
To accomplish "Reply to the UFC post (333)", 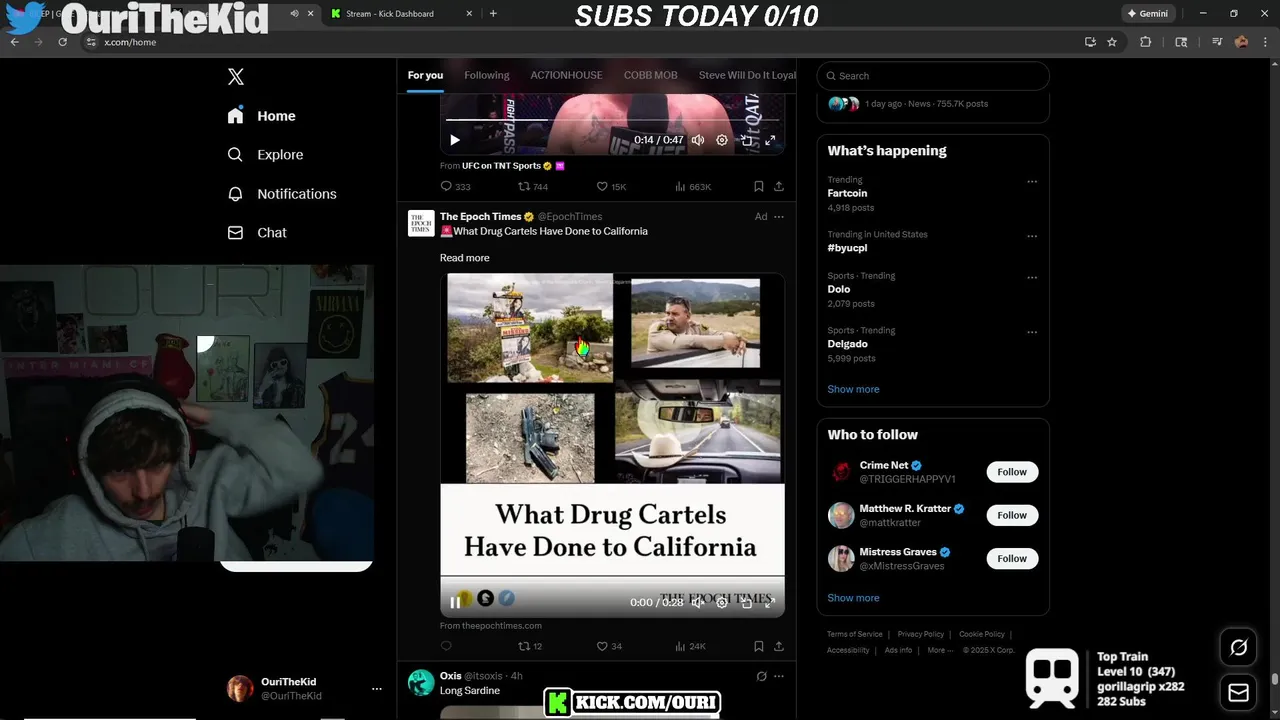I will (455, 187).
